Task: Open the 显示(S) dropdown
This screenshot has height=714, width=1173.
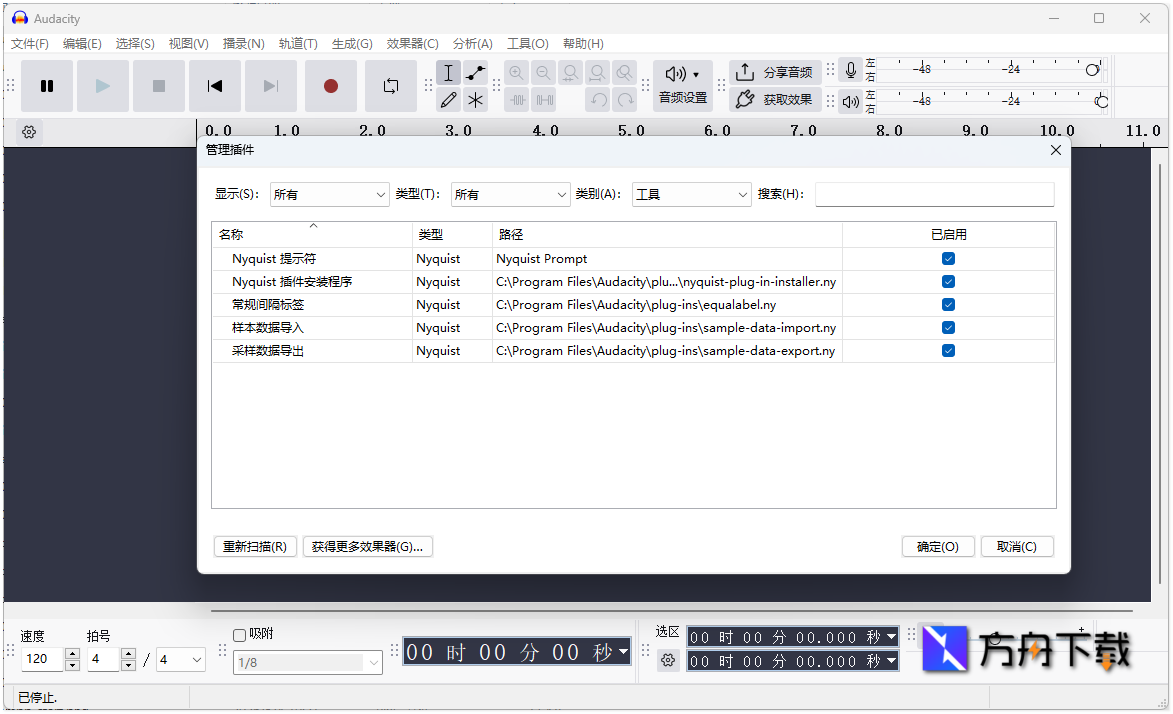Action: click(329, 195)
